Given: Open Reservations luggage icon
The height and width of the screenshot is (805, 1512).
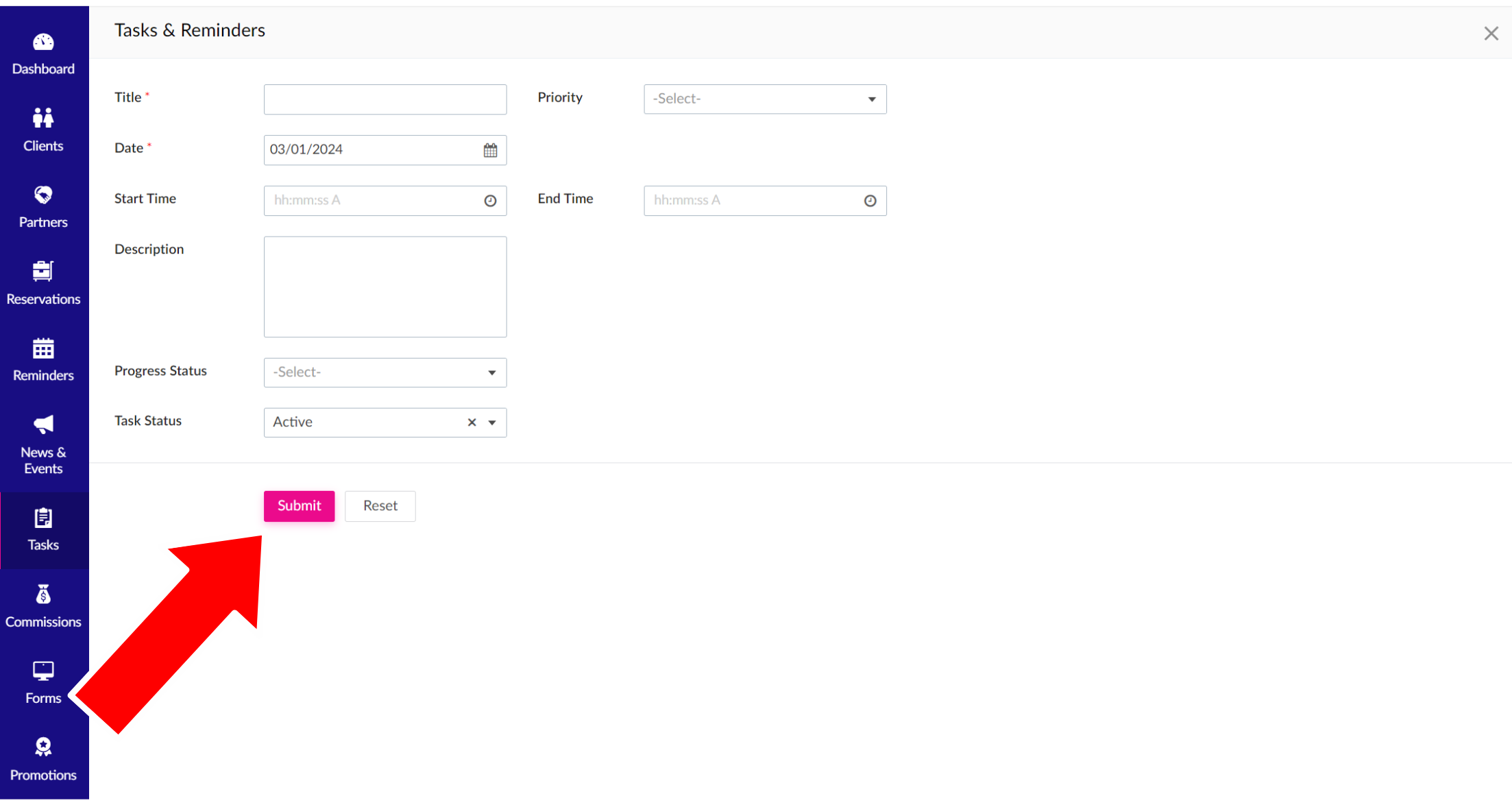Looking at the screenshot, I should (x=43, y=272).
